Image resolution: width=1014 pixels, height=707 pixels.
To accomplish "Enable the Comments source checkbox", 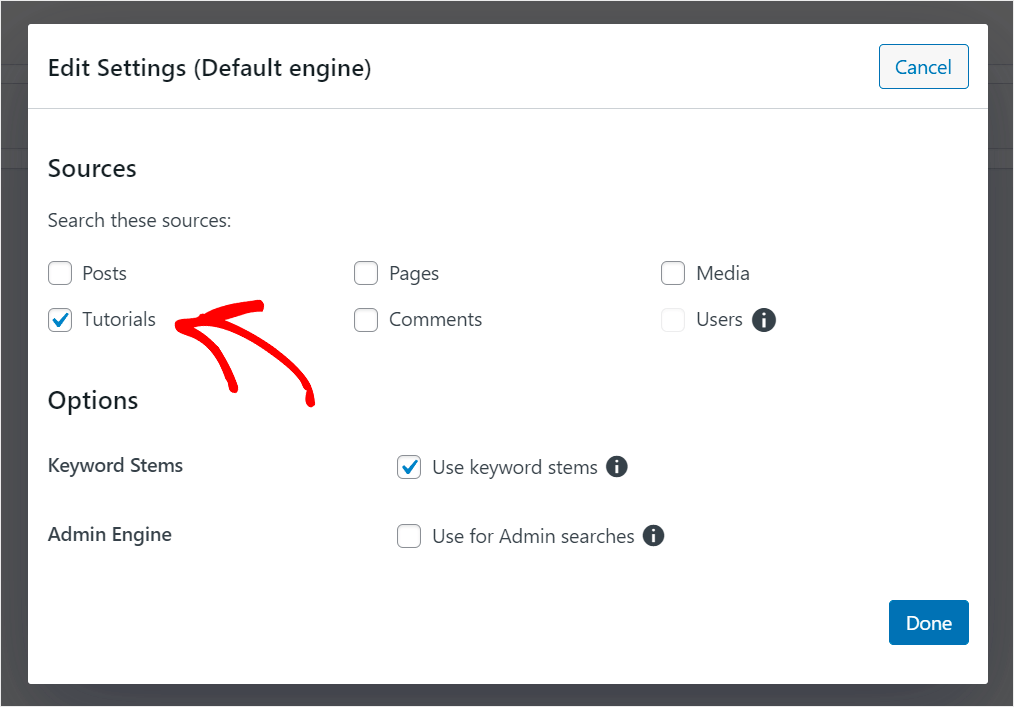I will click(x=366, y=320).
